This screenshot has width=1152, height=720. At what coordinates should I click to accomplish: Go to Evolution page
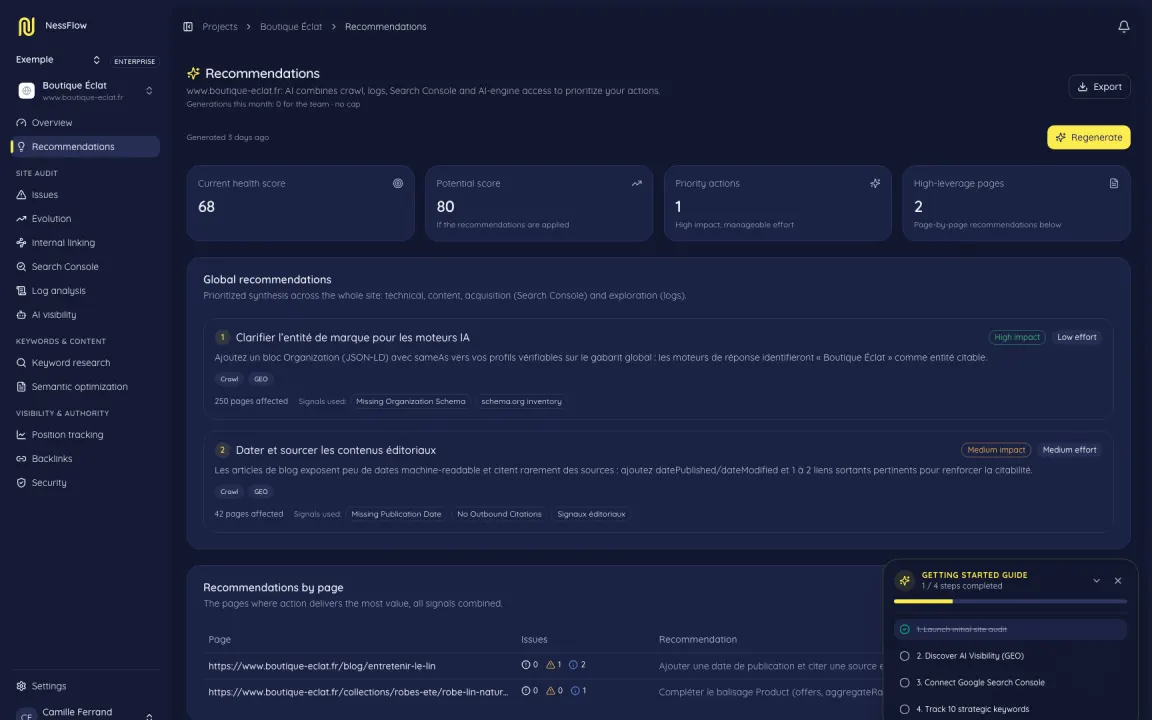tap(86, 219)
